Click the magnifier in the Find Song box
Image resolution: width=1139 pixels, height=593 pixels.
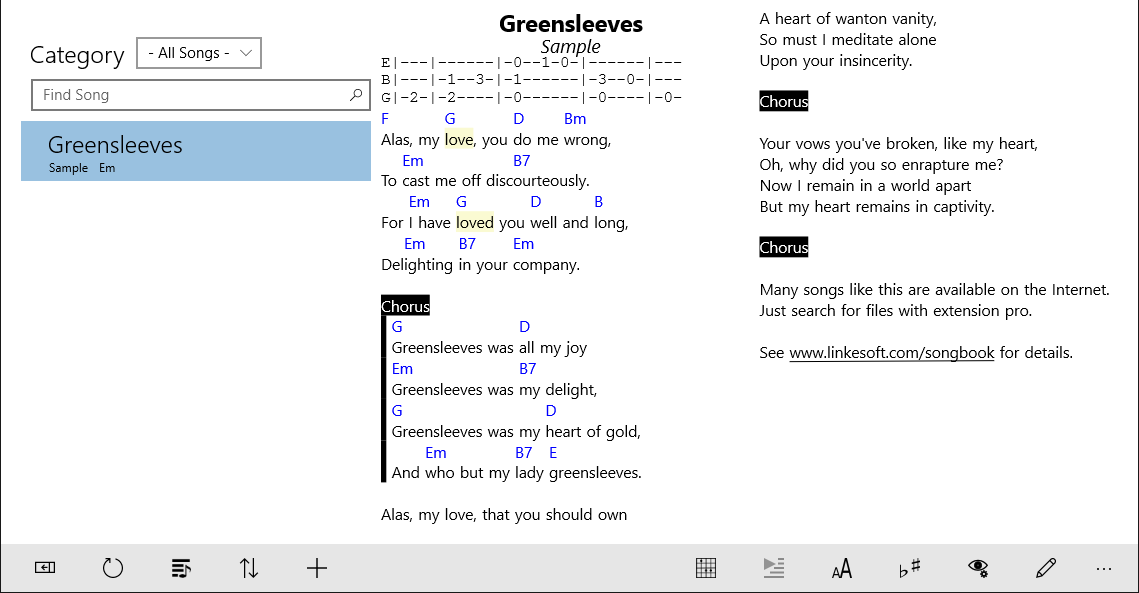coord(355,94)
